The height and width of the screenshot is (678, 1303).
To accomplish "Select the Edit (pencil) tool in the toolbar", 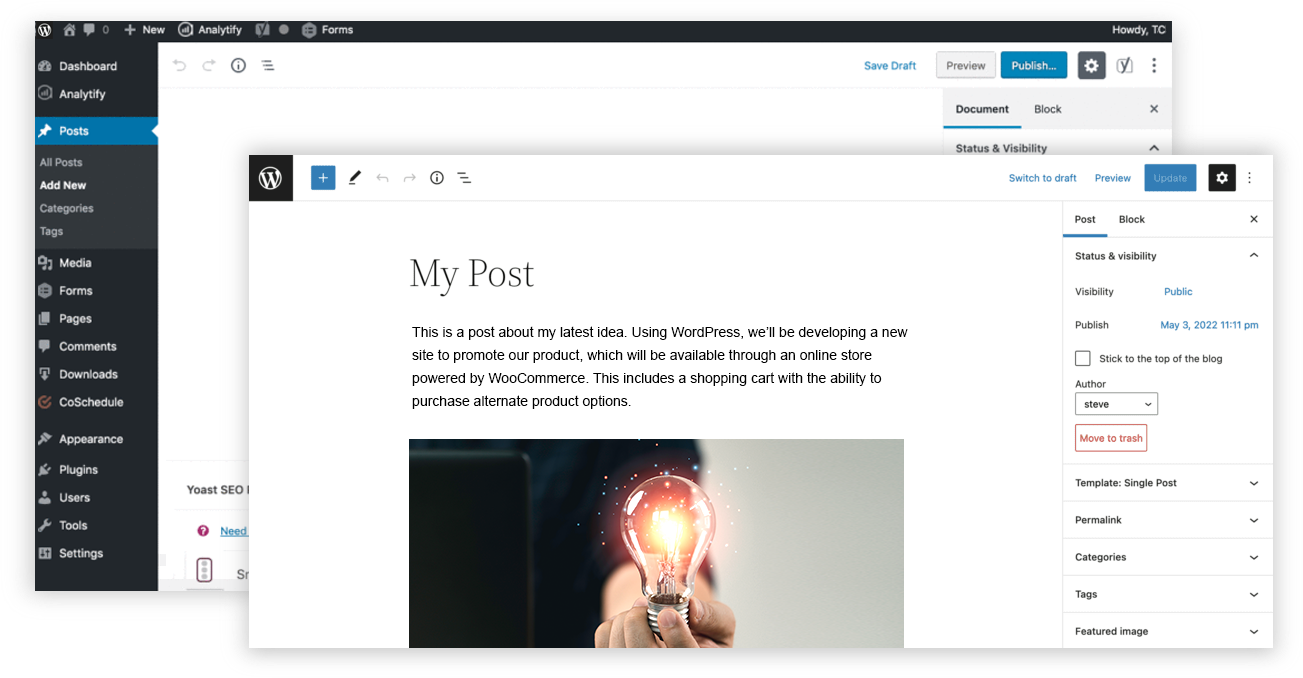I will point(354,177).
